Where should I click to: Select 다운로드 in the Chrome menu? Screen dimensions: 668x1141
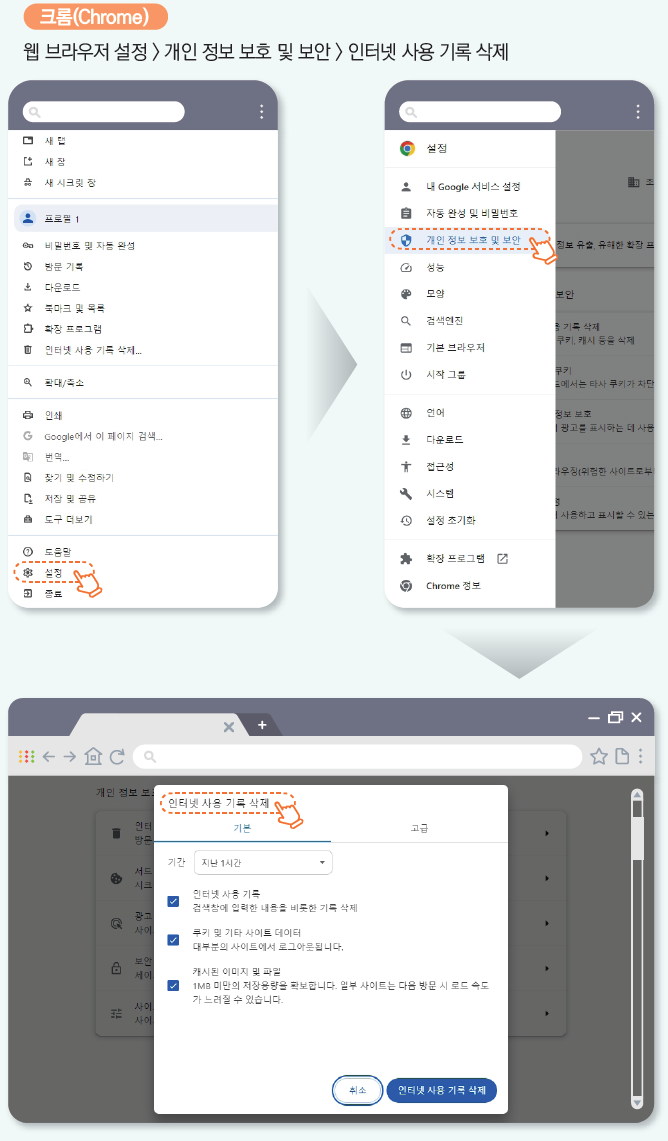click(63, 287)
